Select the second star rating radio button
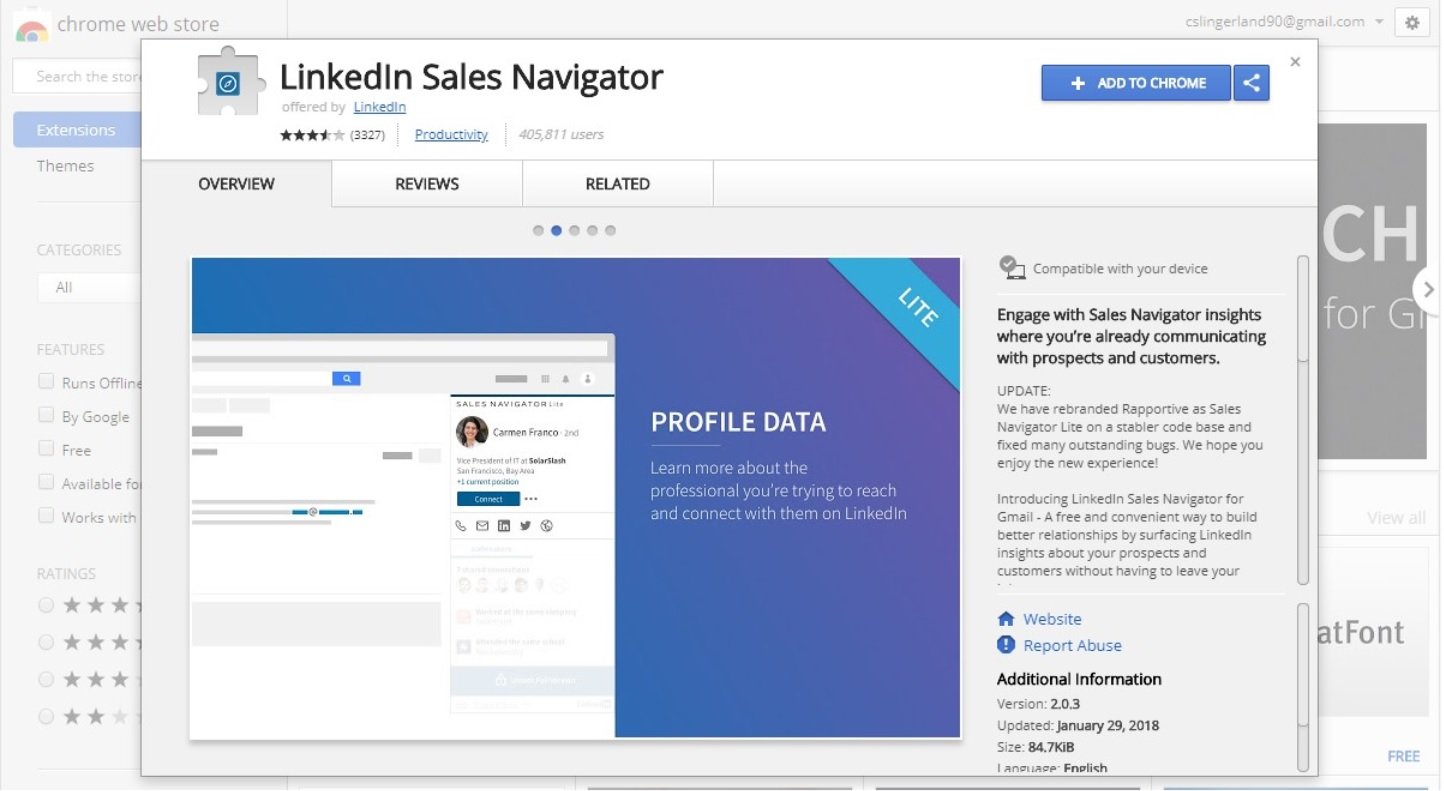The width and height of the screenshot is (1444, 791). [x=46, y=642]
